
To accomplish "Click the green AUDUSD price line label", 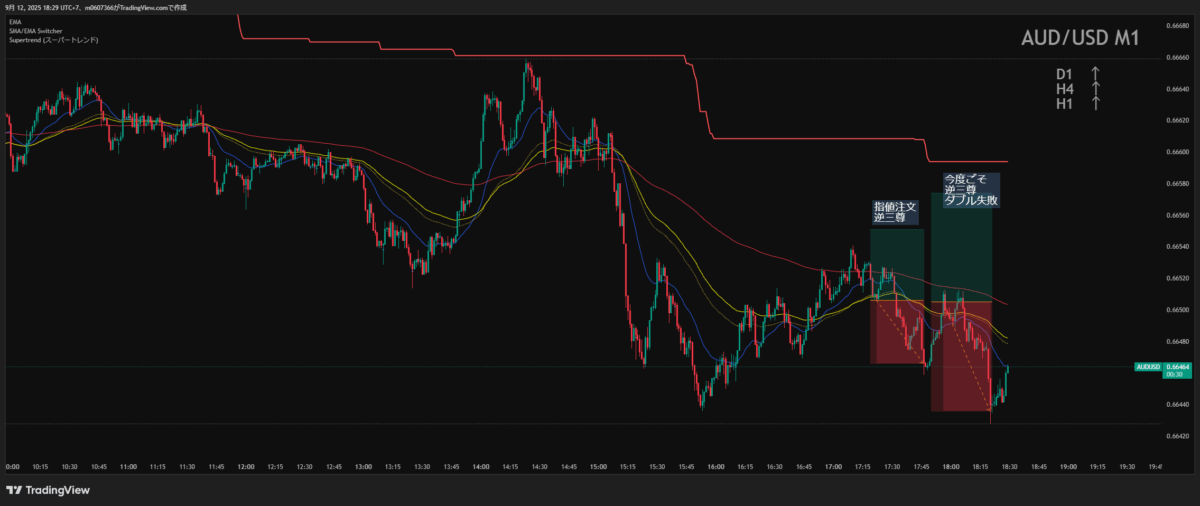I will 1148,367.
